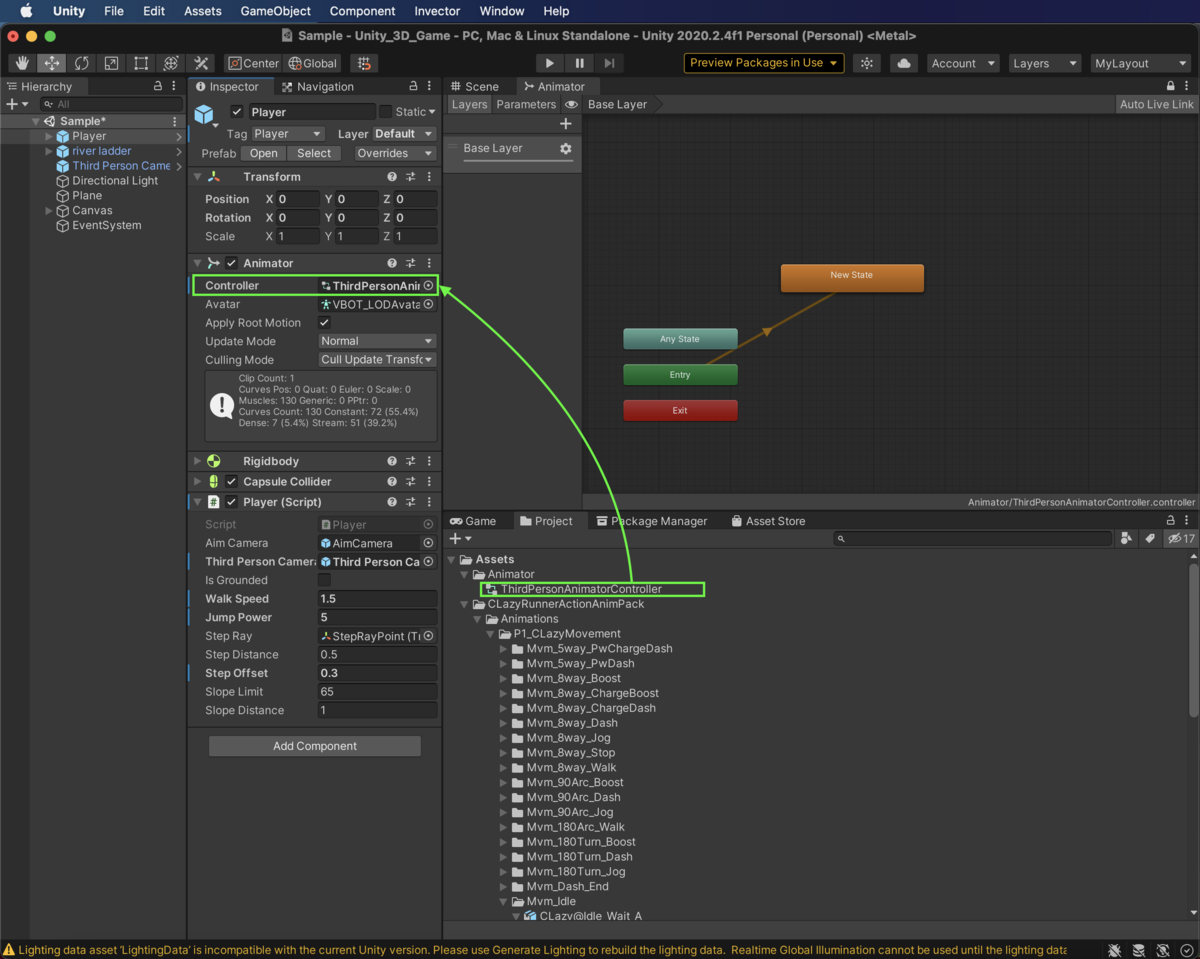This screenshot has height=959, width=1200.
Task: Switch to Scene tab
Action: (473, 86)
